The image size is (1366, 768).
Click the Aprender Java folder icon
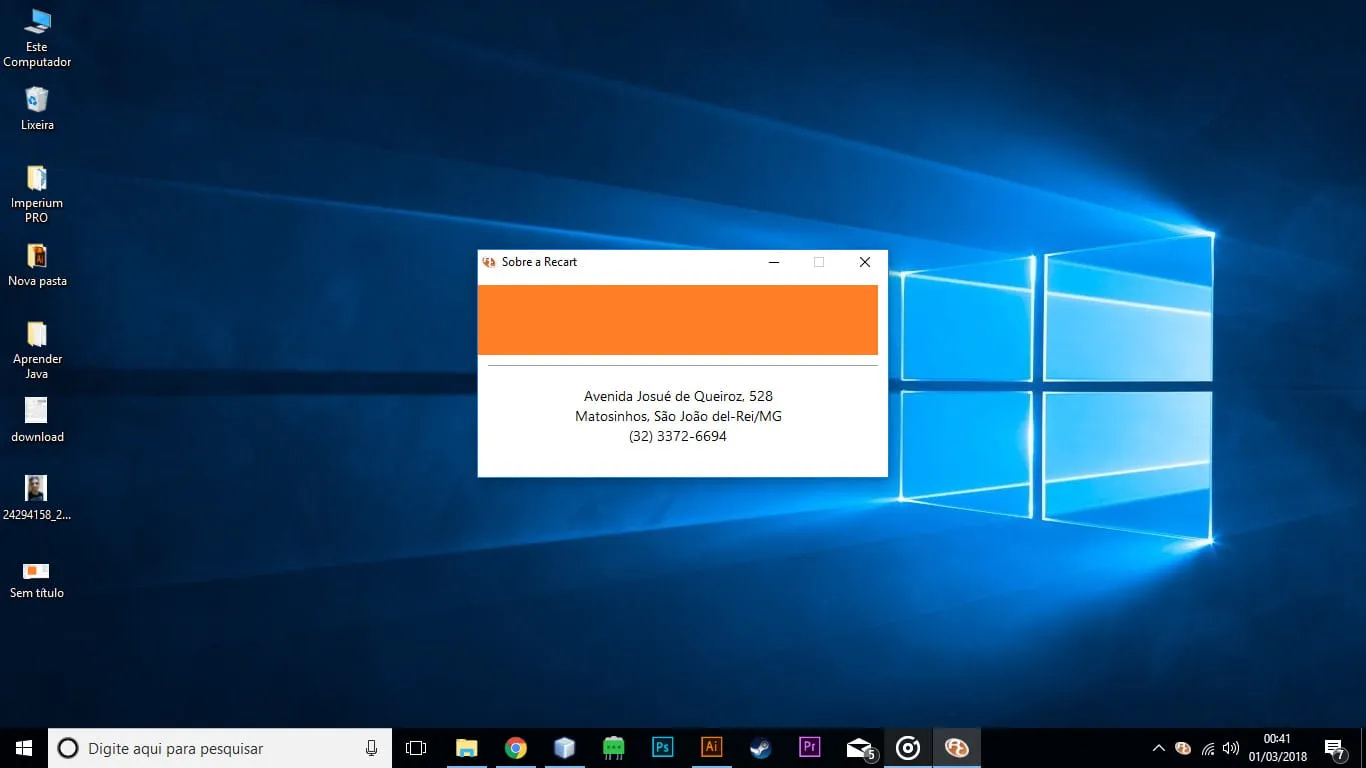[x=37, y=335]
